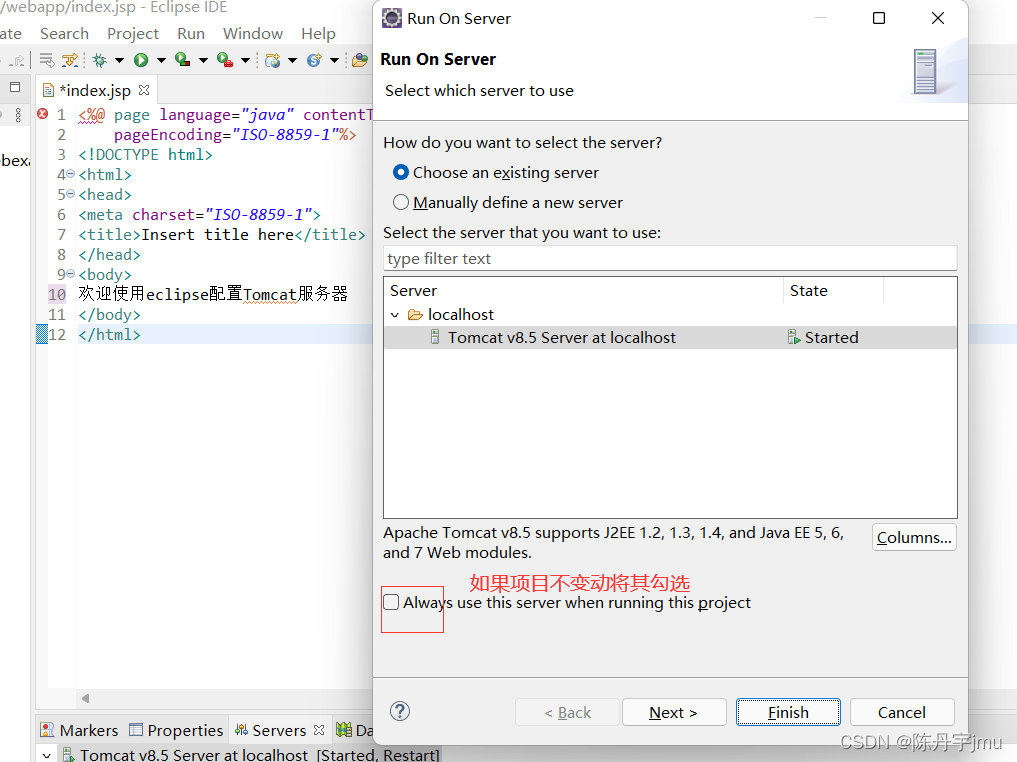The height and width of the screenshot is (762, 1017).
Task: Click the red error marker on line 1
Action: coord(43,114)
